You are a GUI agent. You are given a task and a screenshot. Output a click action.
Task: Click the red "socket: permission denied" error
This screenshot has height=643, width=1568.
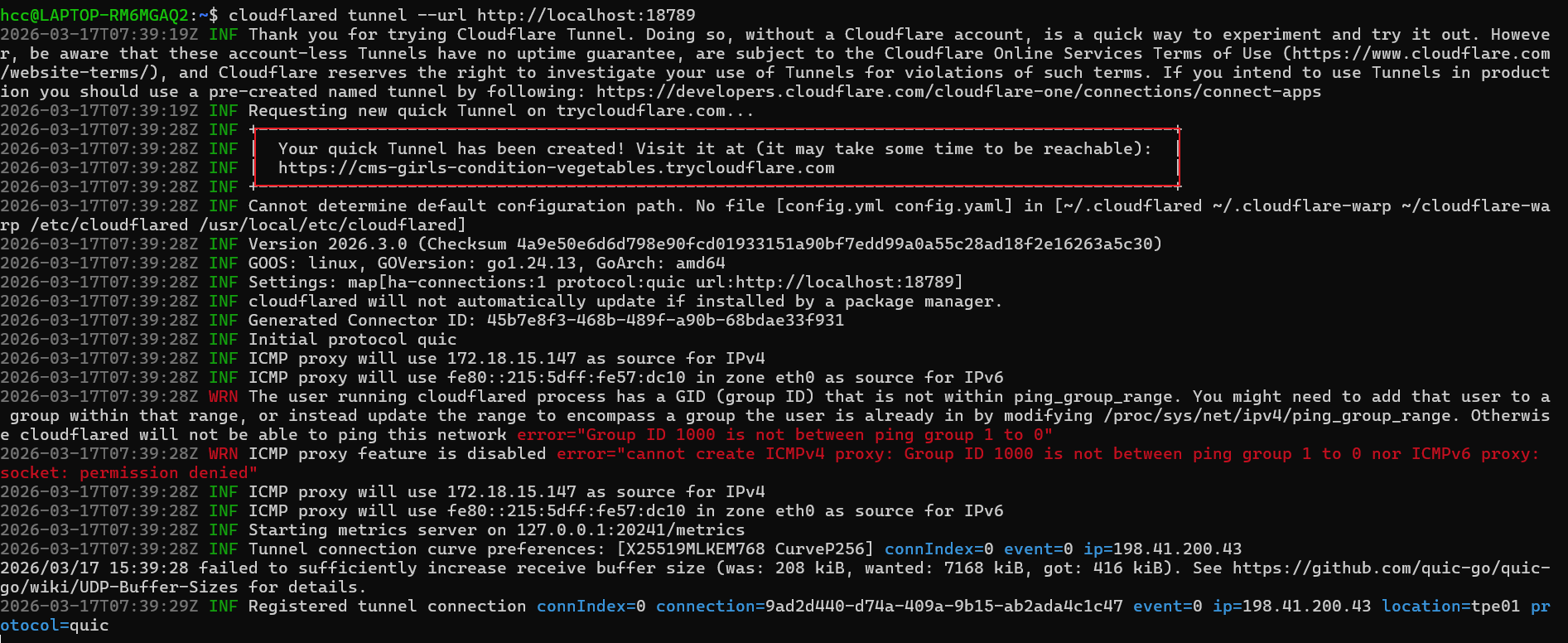[128, 473]
